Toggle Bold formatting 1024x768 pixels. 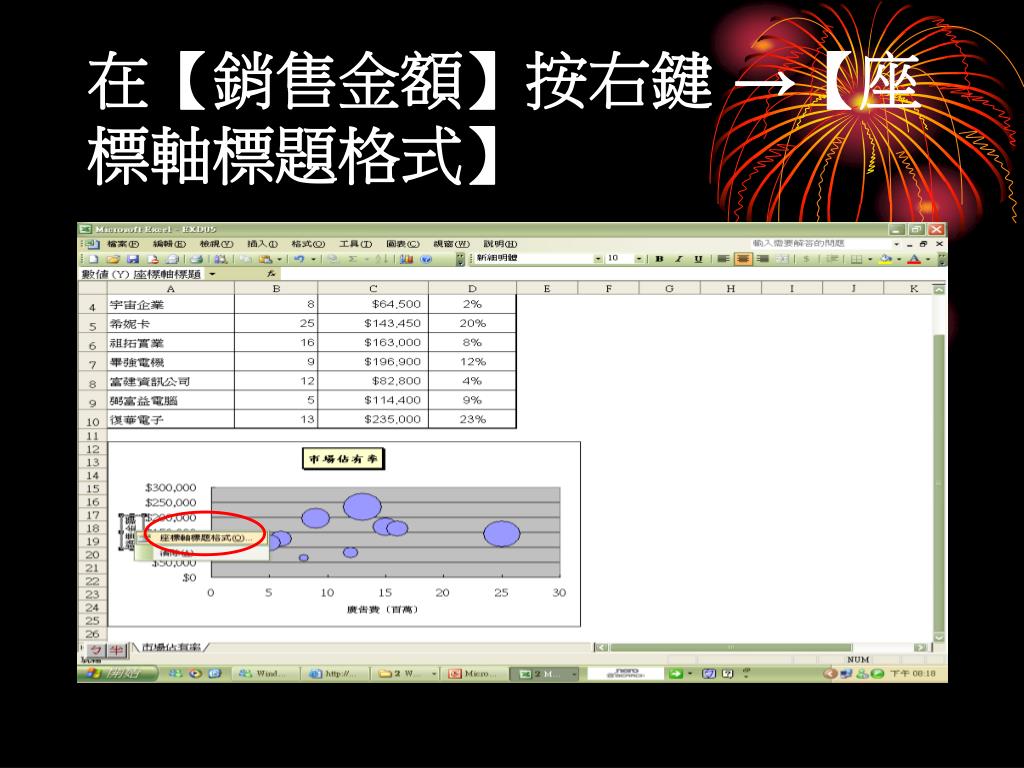tap(660, 259)
